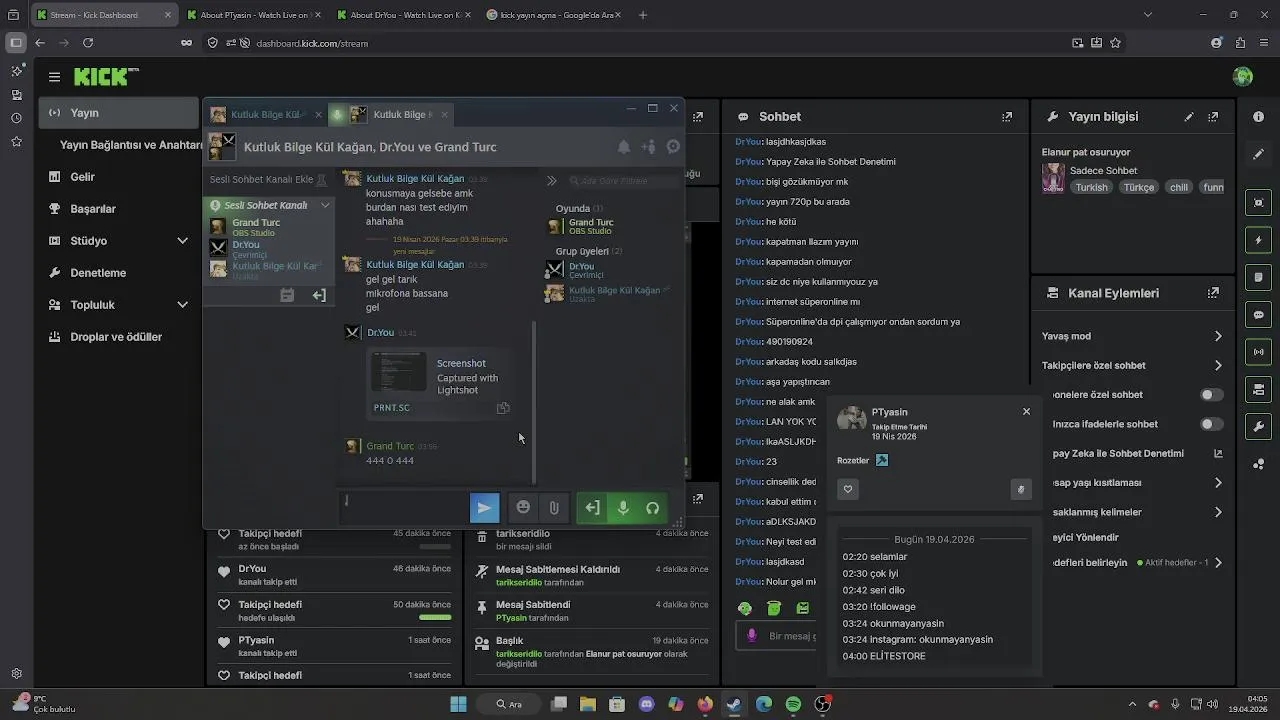This screenshot has height=720, width=1280.
Task: Open the info icon in the right sidebar
Action: [1259, 117]
